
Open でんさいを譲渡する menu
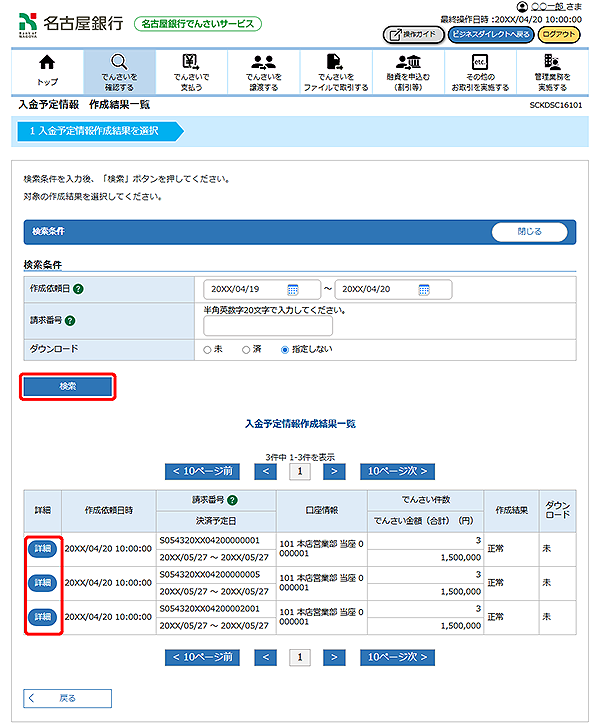click(x=264, y=71)
